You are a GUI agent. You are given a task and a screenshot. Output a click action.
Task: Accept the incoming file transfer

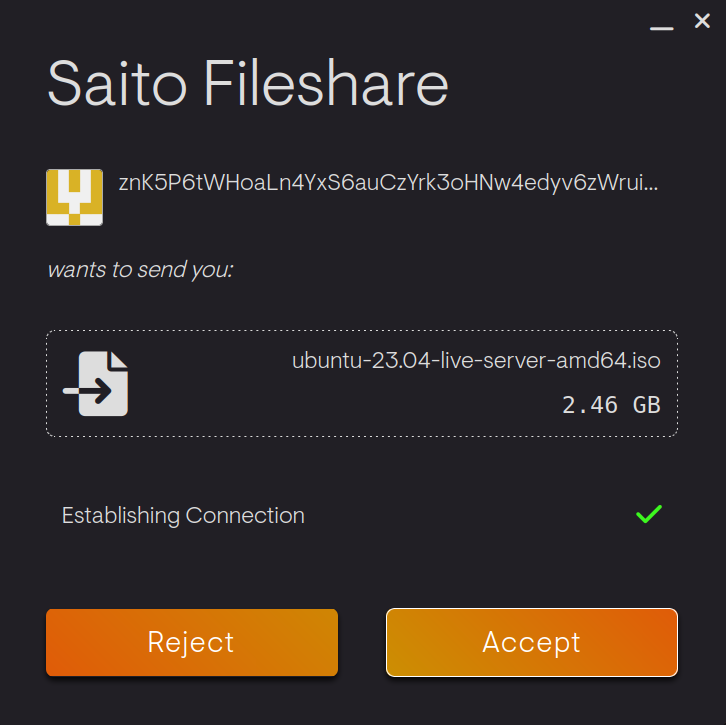point(532,642)
